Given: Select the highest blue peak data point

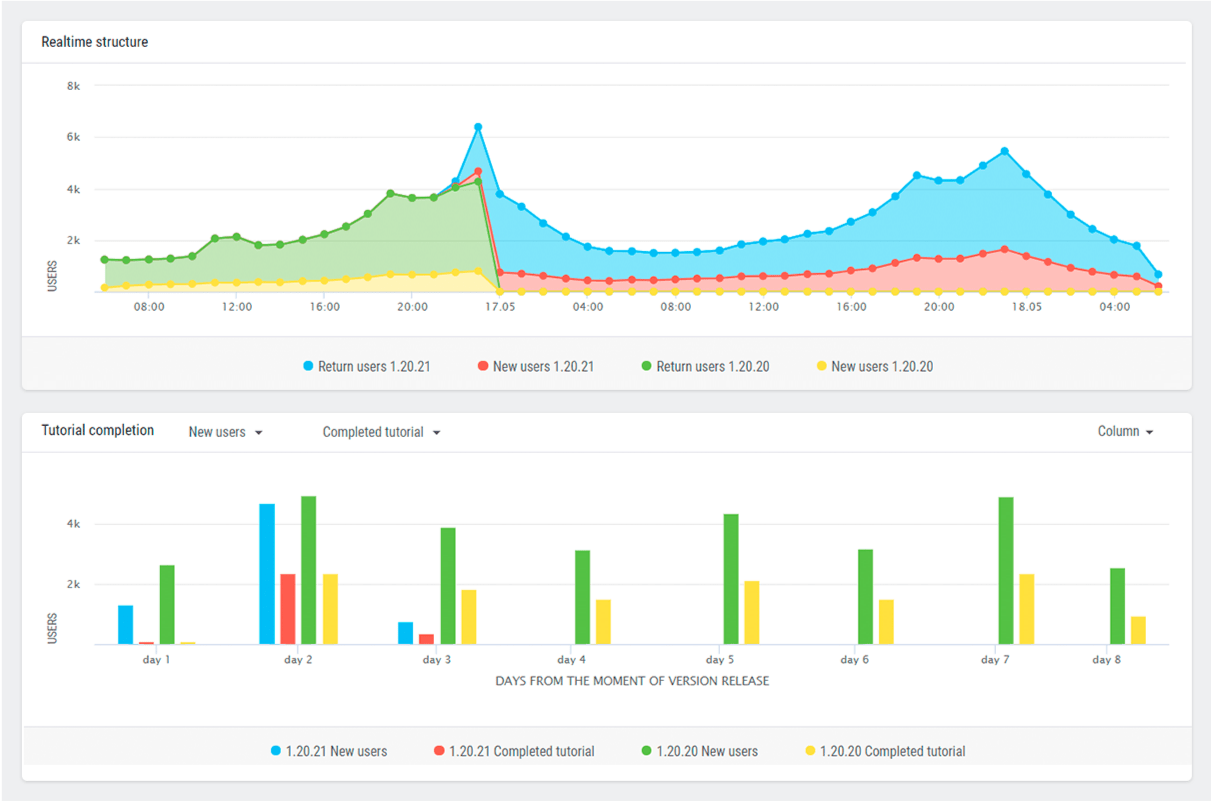Looking at the screenshot, I should pos(478,127).
